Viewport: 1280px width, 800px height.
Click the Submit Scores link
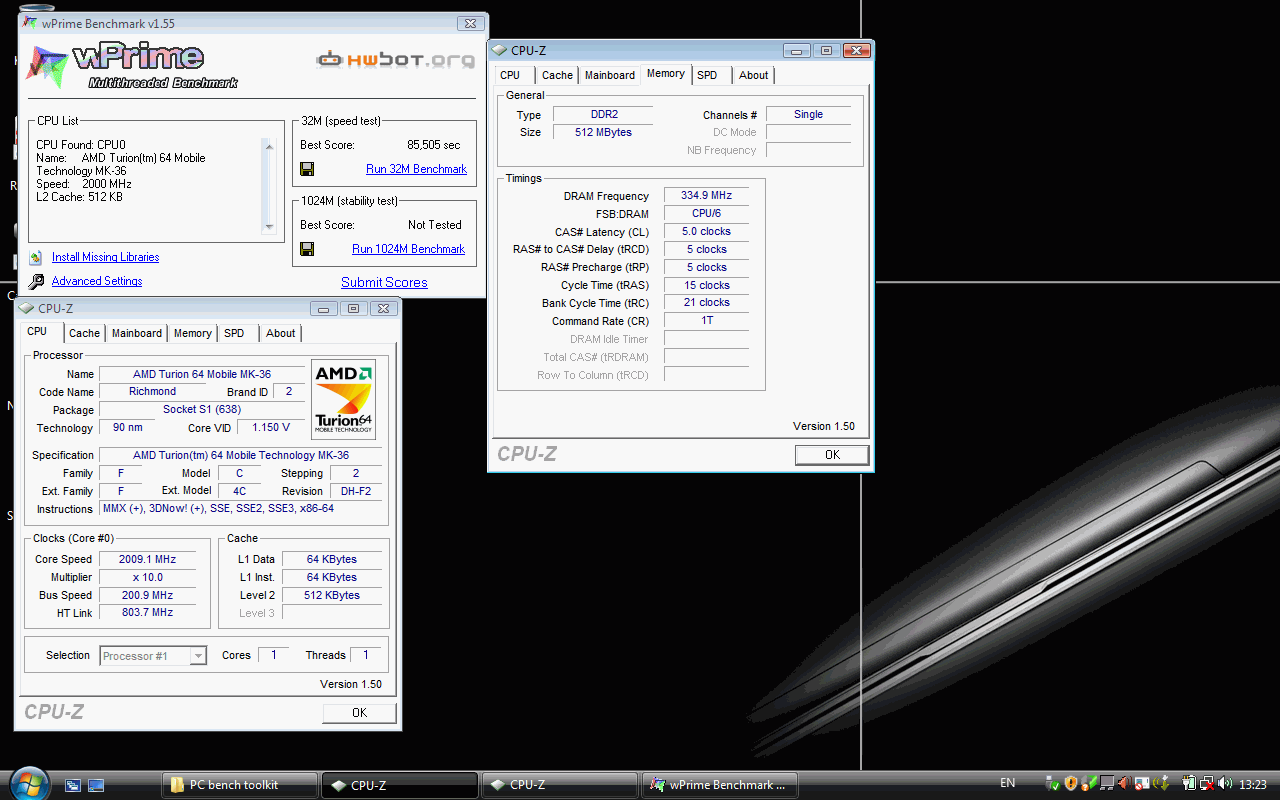pyautogui.click(x=384, y=283)
